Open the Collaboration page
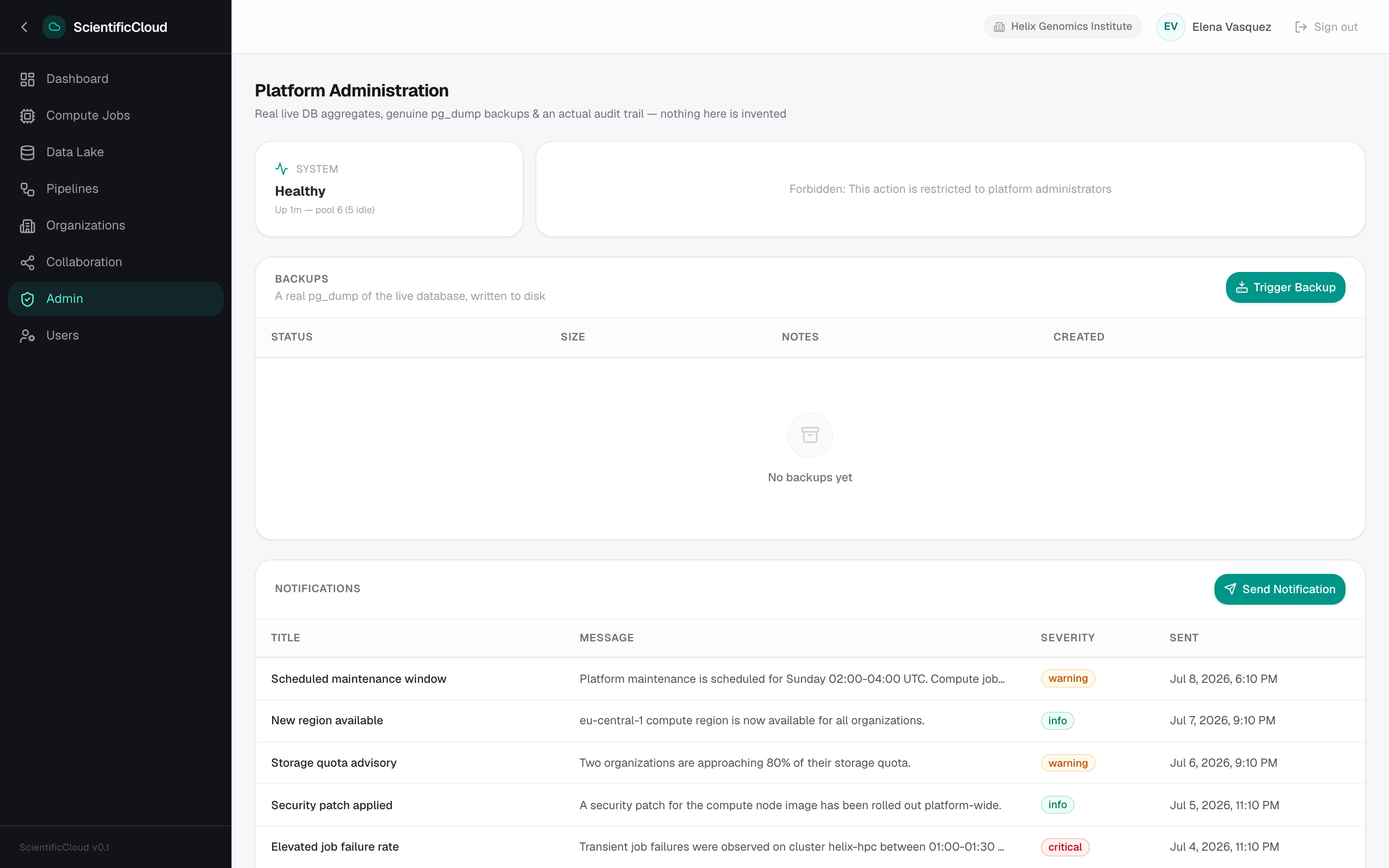 (115, 262)
